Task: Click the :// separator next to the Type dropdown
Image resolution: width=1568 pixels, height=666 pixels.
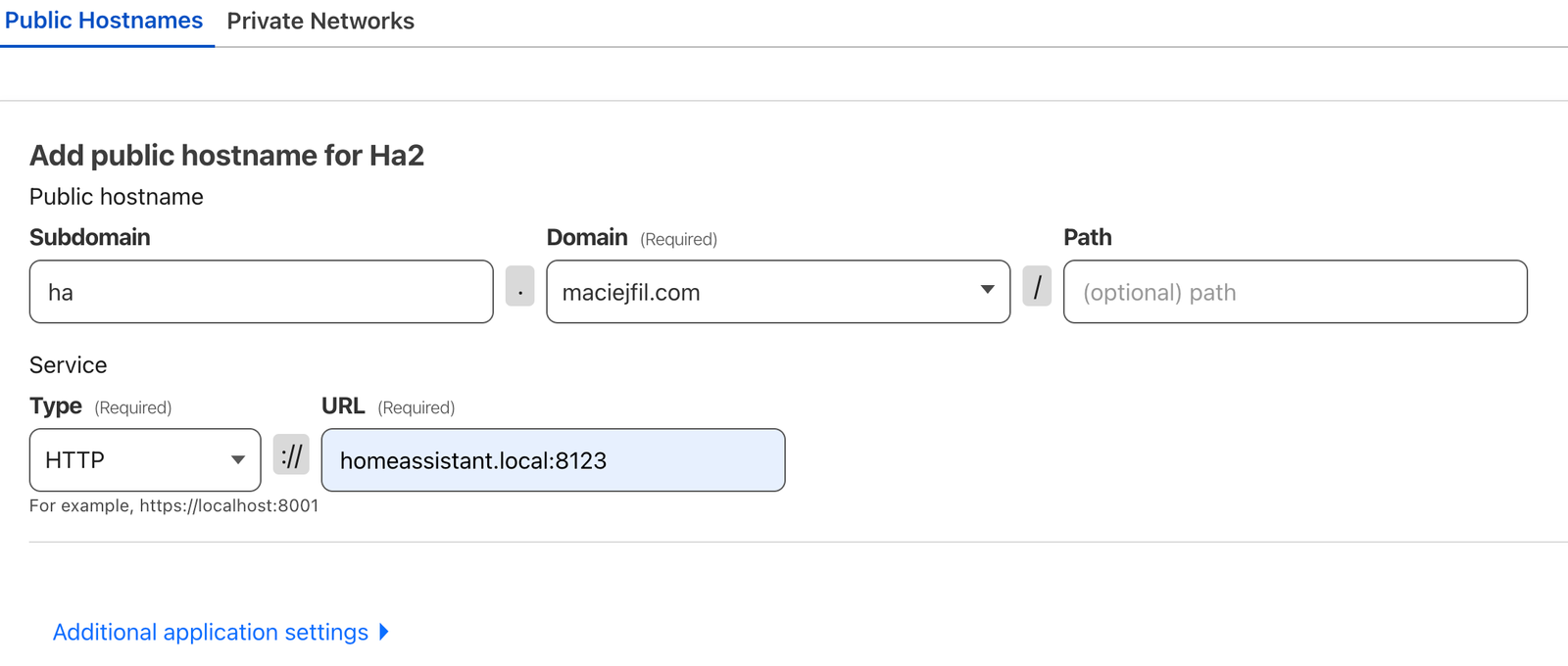Action: (291, 455)
